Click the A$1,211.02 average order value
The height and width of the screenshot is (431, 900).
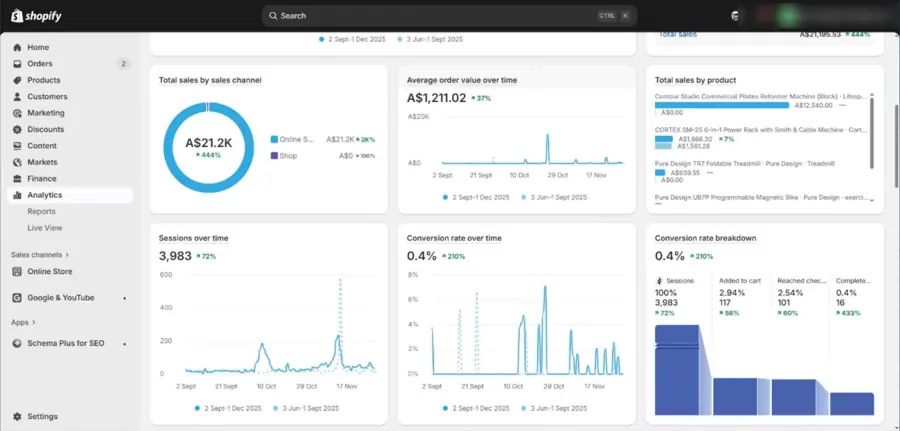click(436, 98)
